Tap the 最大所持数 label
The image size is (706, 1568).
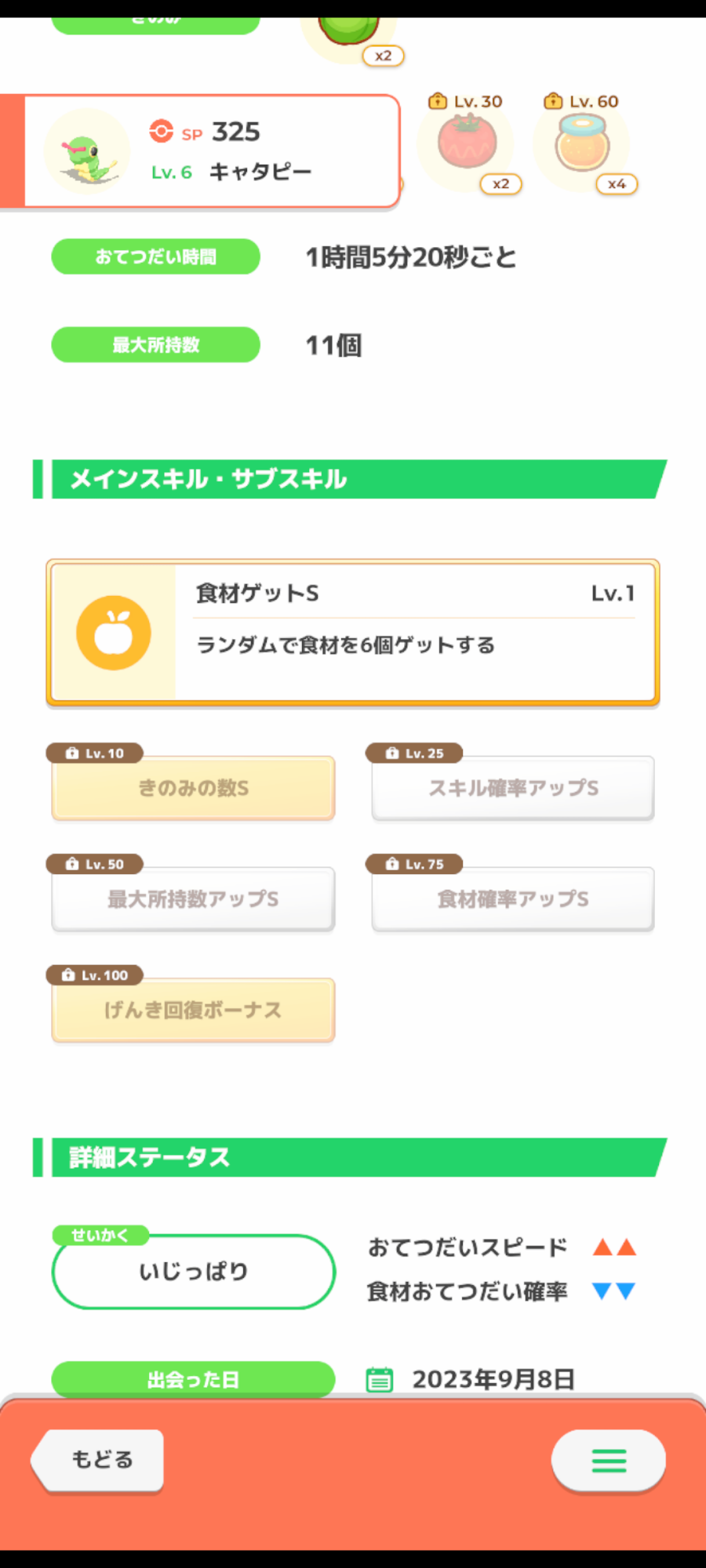(155, 345)
